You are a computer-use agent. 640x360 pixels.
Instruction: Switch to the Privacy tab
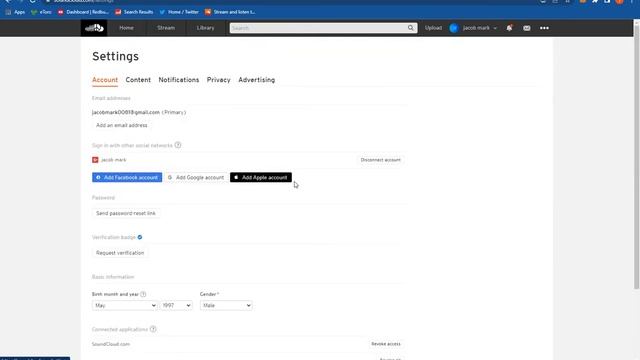tap(218, 80)
